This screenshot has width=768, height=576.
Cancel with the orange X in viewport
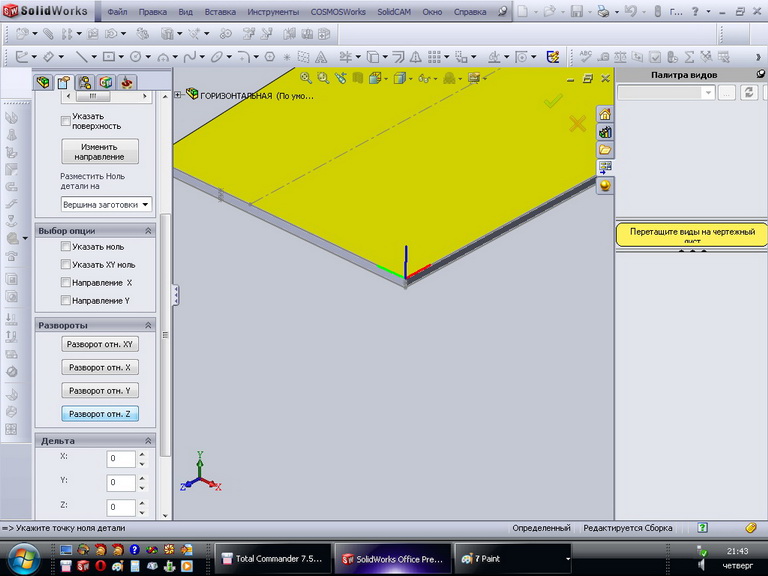(577, 123)
